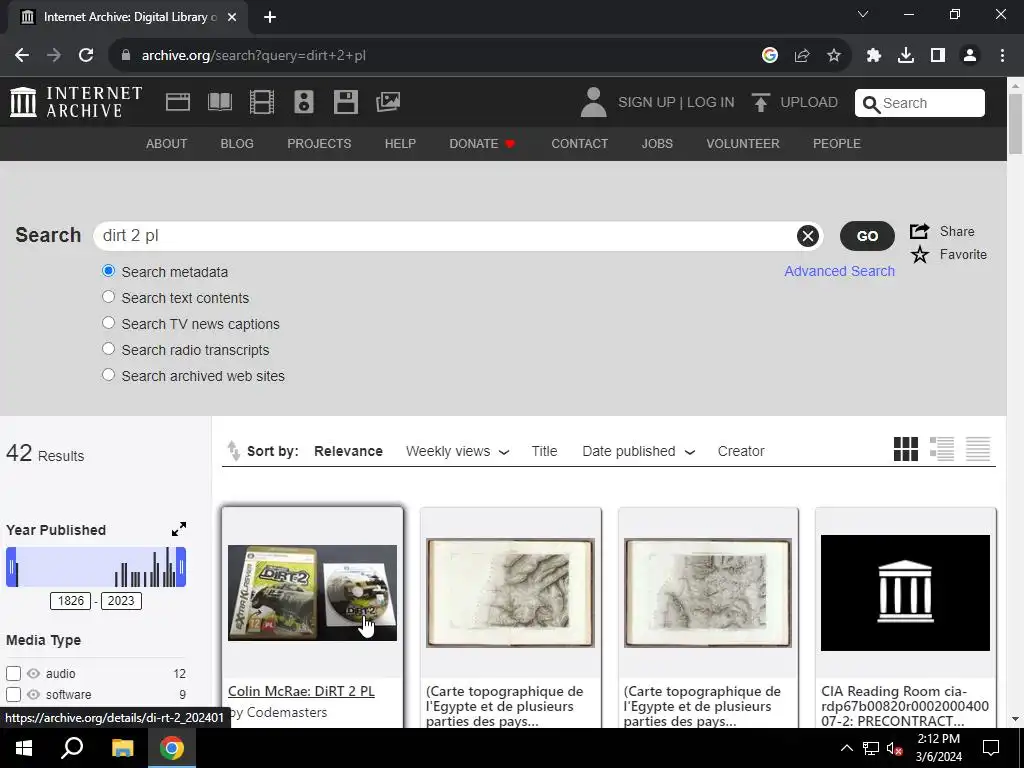Click LOG IN link
The height and width of the screenshot is (768, 1024).
pos(711,103)
